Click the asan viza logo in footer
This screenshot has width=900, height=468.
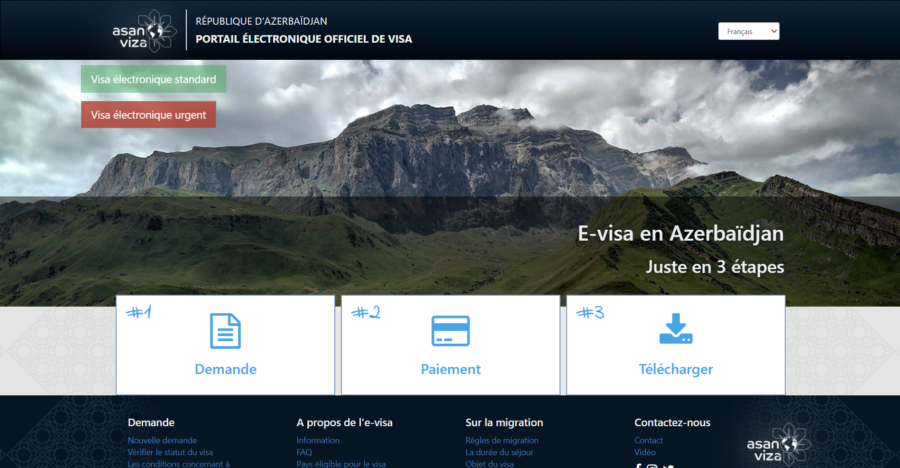pos(775,445)
